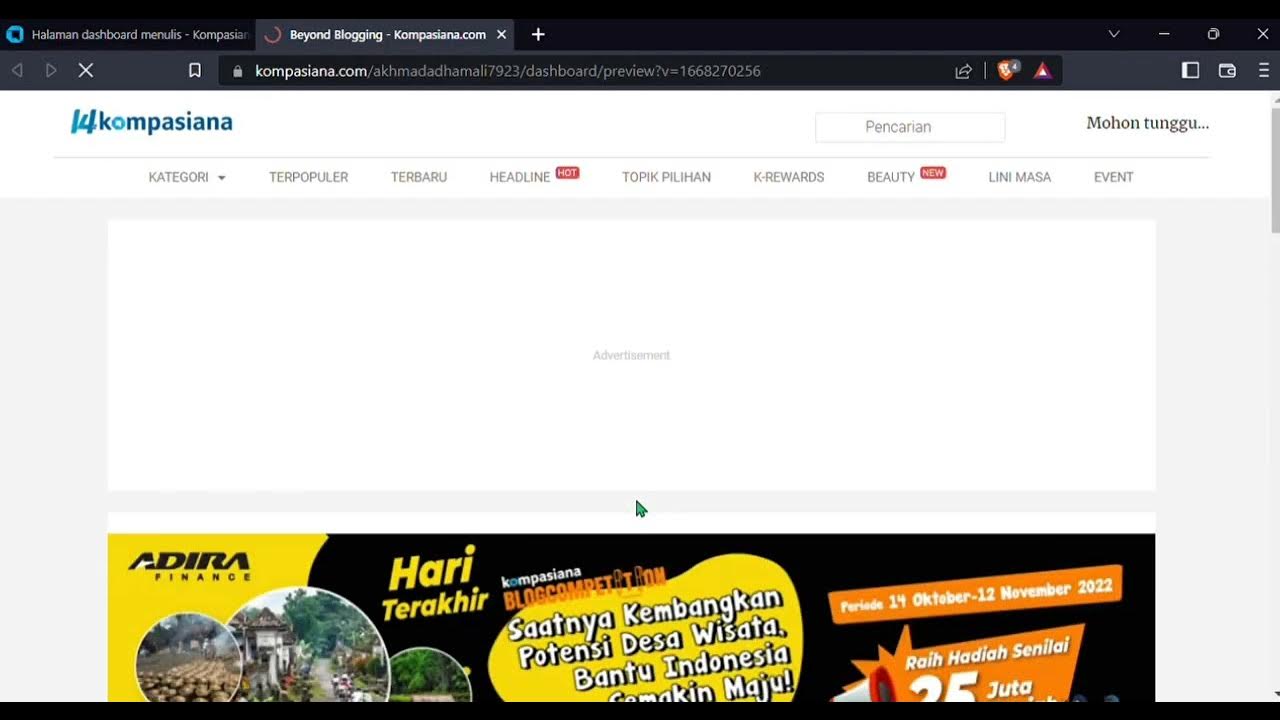Open the Adira Finance blog competition banner
This screenshot has height=720, width=1280.
[631, 617]
